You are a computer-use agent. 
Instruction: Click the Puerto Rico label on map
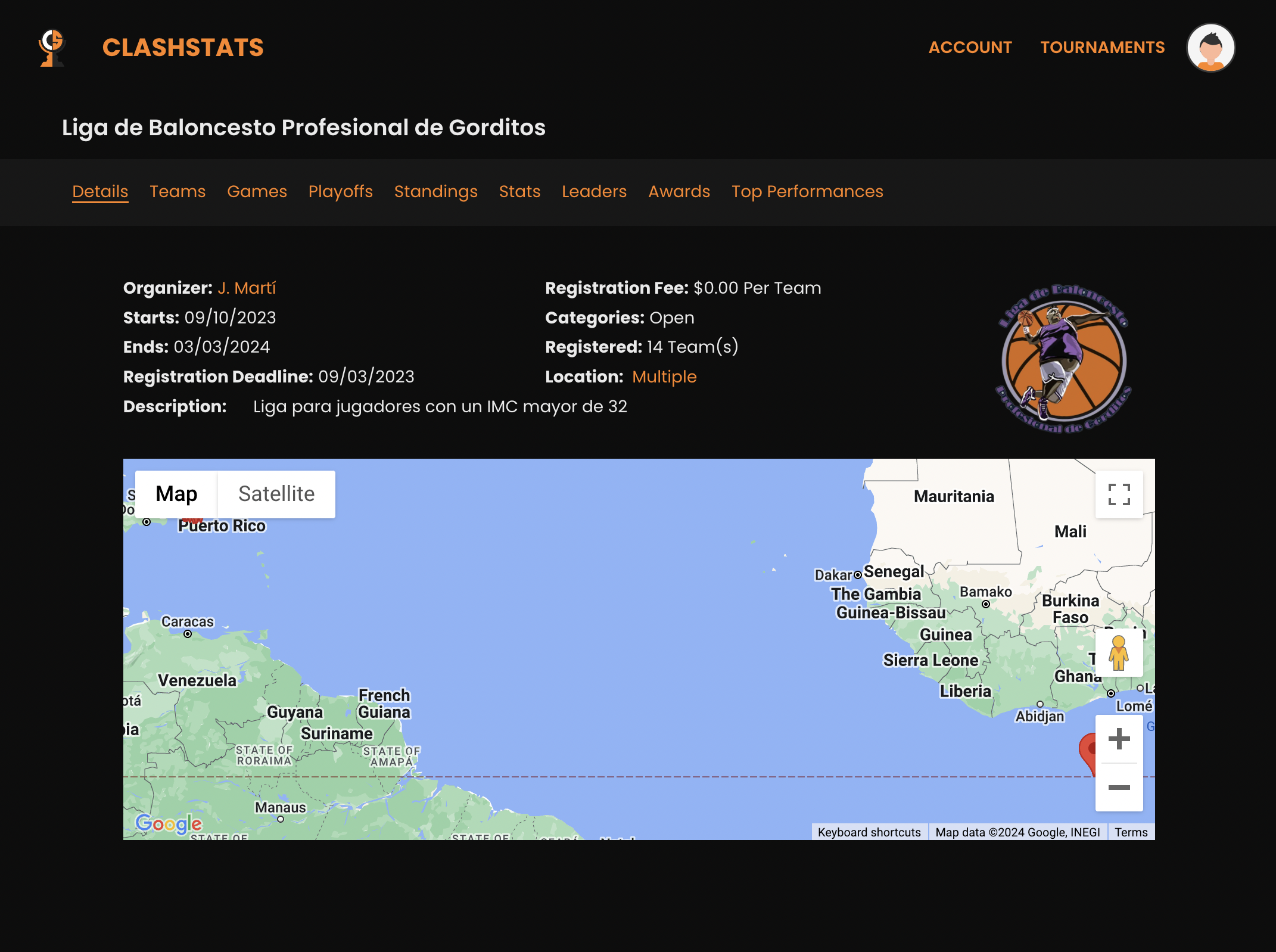[x=222, y=526]
